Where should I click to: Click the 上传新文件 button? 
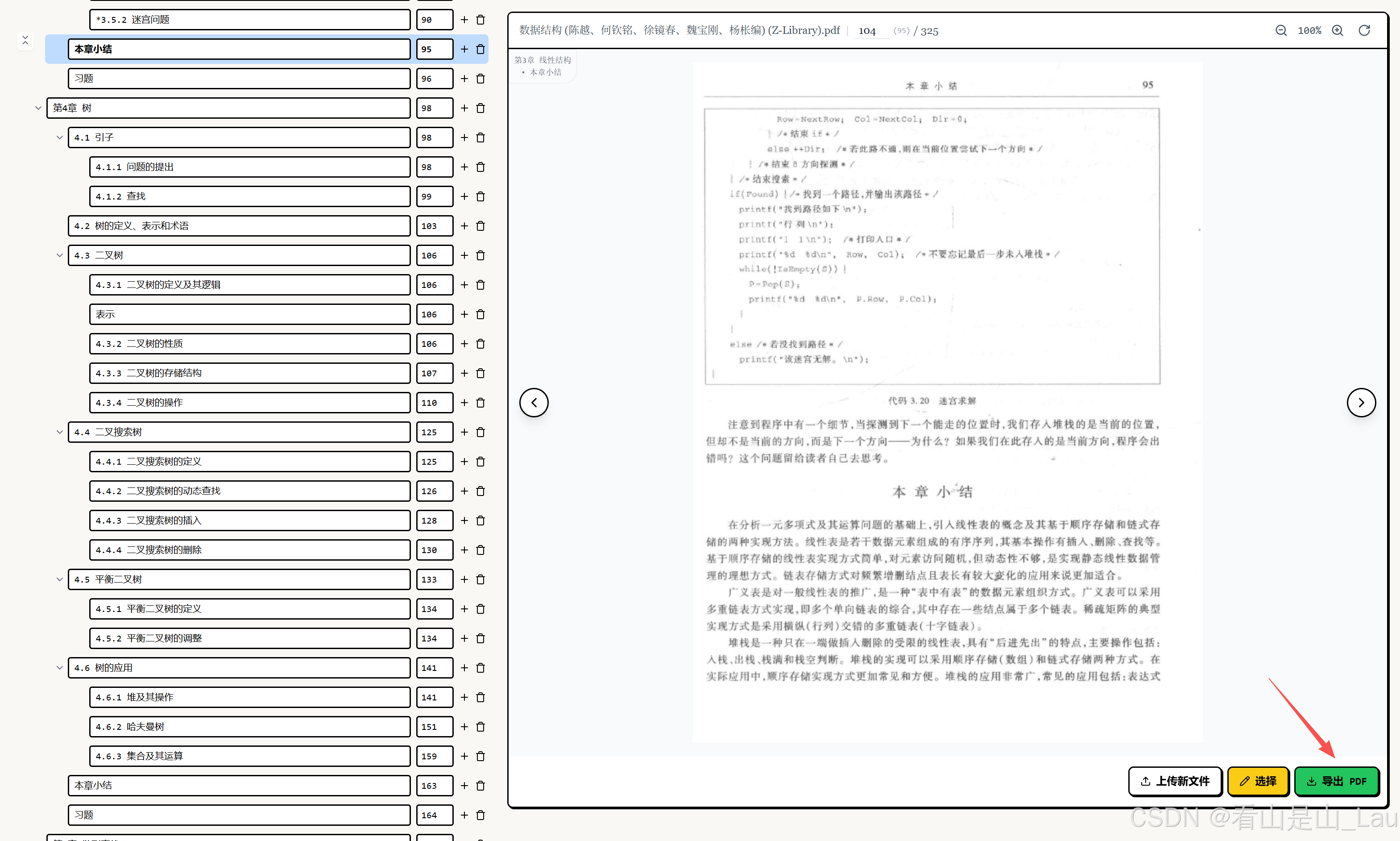tap(1175, 781)
